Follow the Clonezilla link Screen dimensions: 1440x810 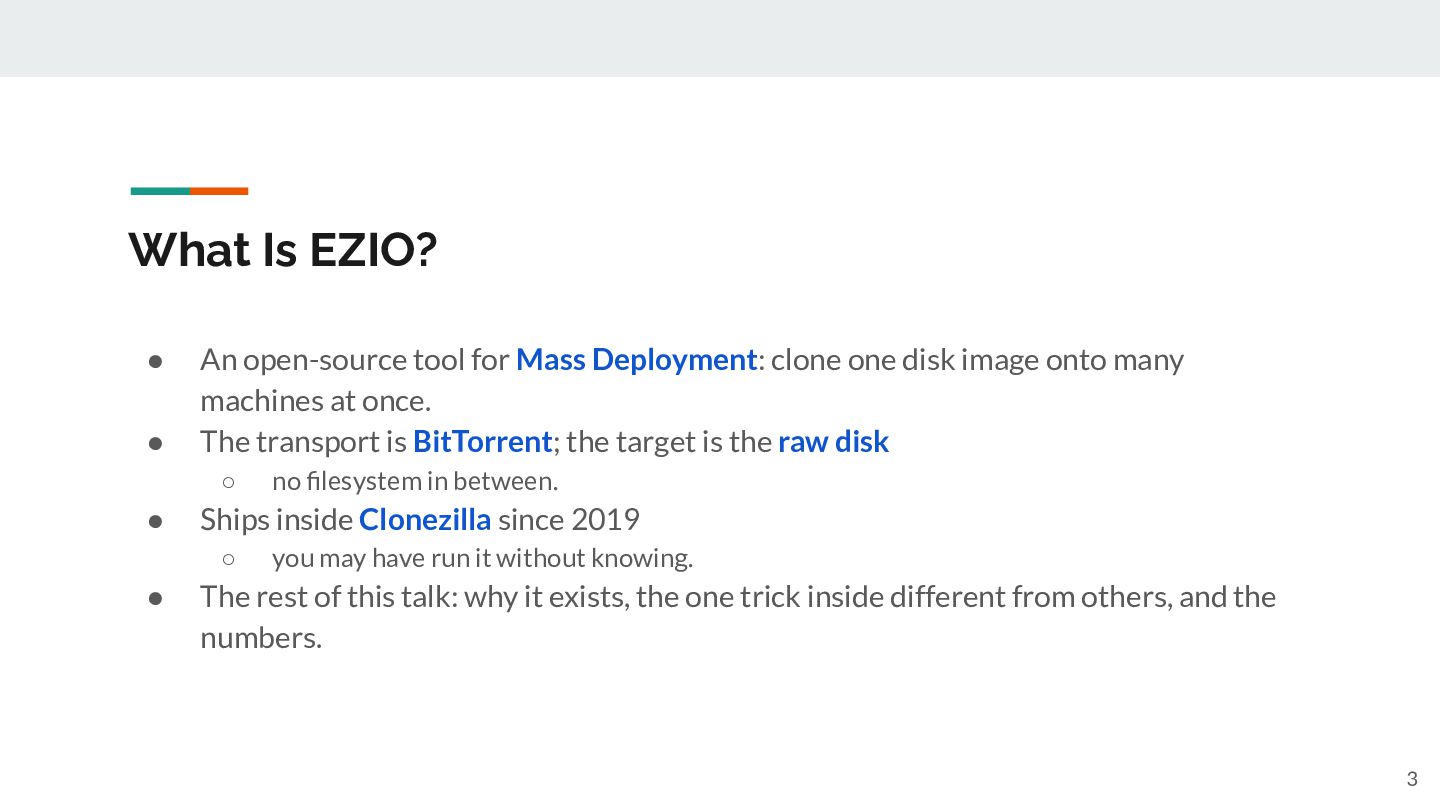[x=425, y=520]
